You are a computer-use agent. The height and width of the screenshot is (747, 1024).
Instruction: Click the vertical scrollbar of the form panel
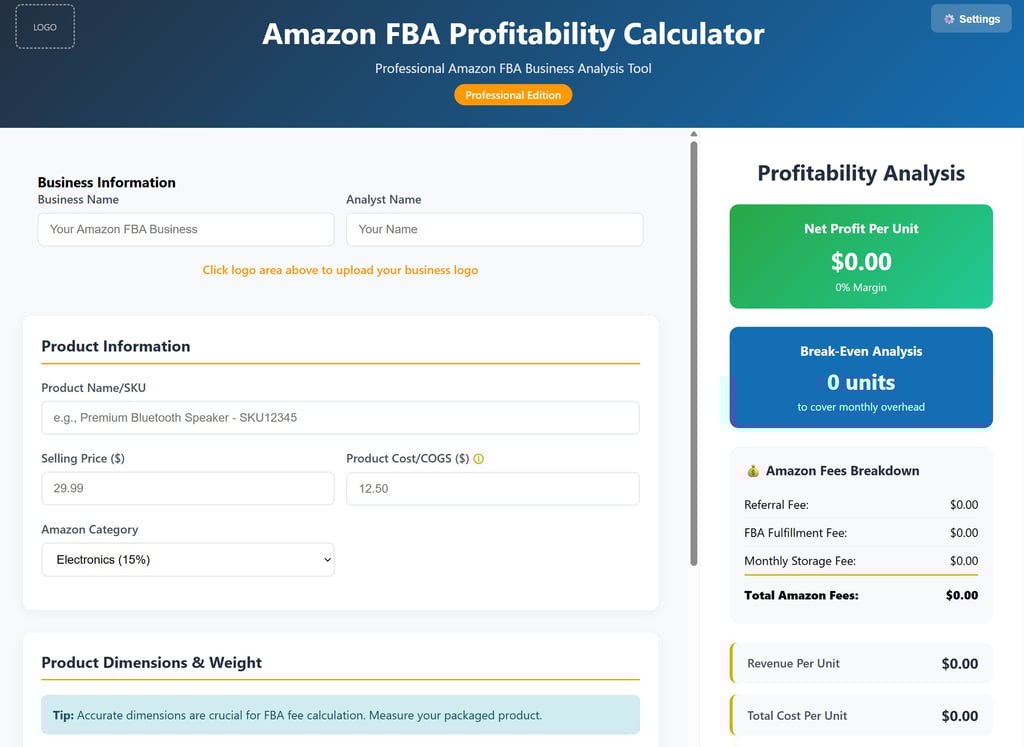click(x=694, y=350)
